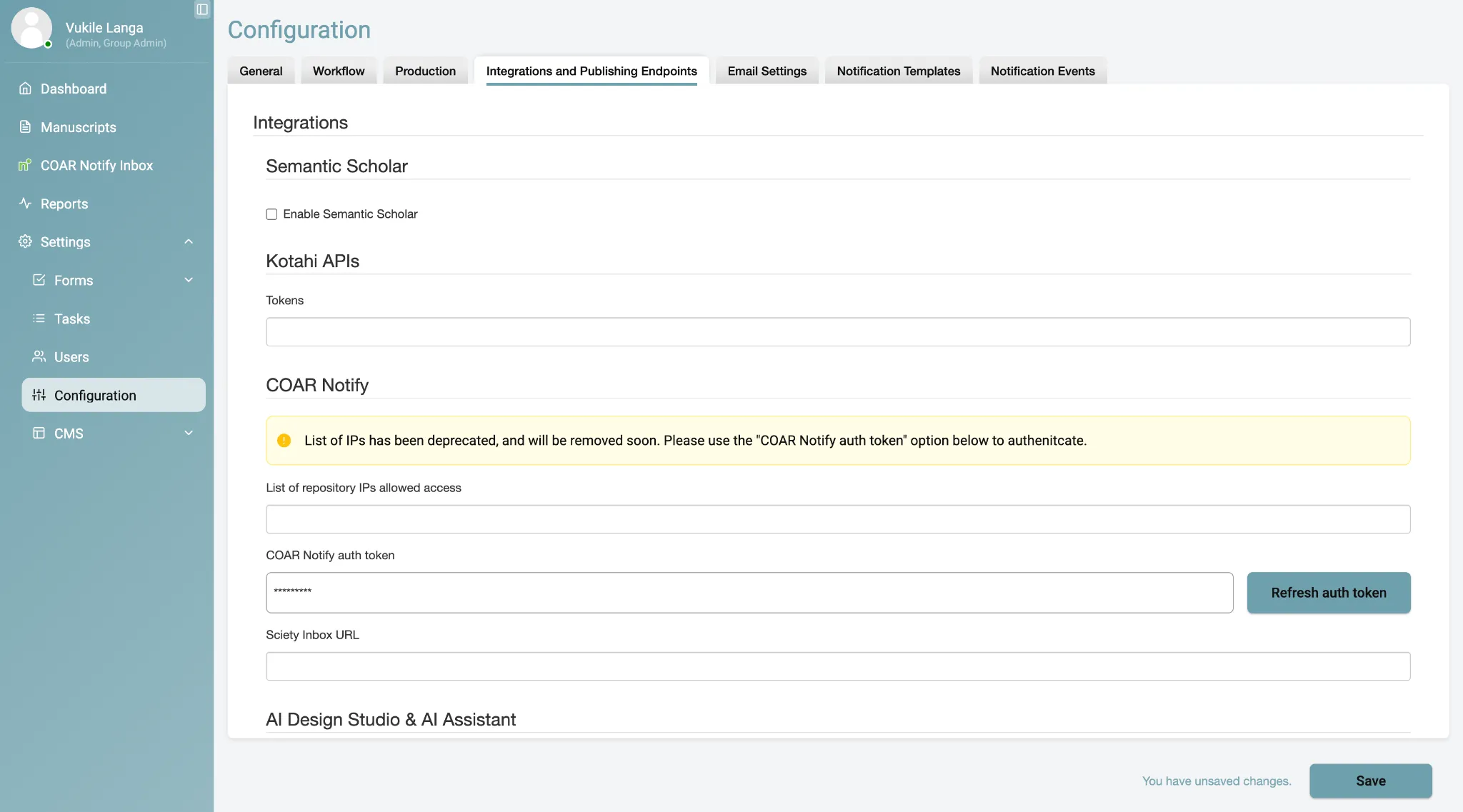Screen dimensions: 1463x812
Task: Click the Tasks list icon
Action: (x=39, y=319)
